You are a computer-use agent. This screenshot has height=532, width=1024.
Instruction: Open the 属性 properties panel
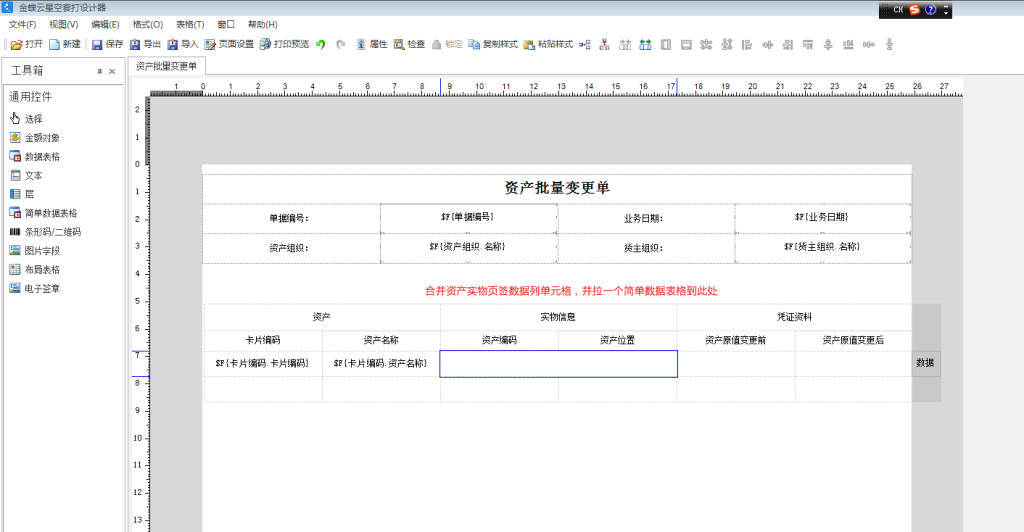tap(372, 44)
